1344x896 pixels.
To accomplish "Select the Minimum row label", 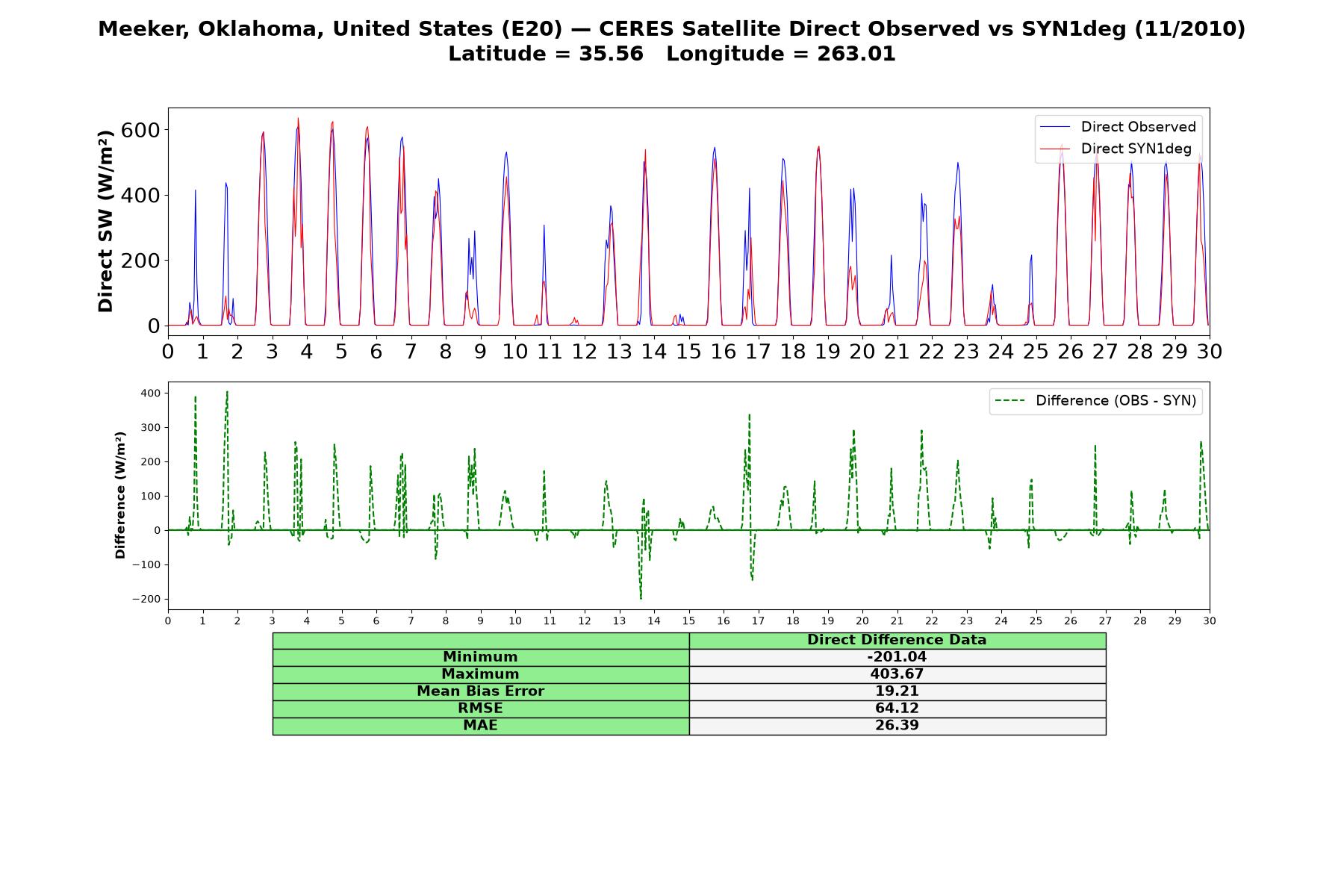I will pos(481,657).
